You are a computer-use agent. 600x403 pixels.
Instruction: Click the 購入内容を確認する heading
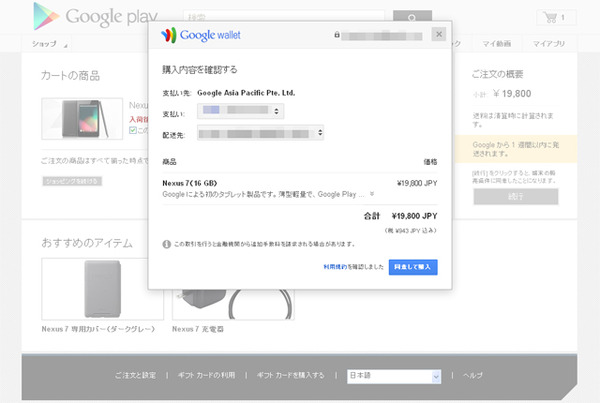(x=200, y=70)
